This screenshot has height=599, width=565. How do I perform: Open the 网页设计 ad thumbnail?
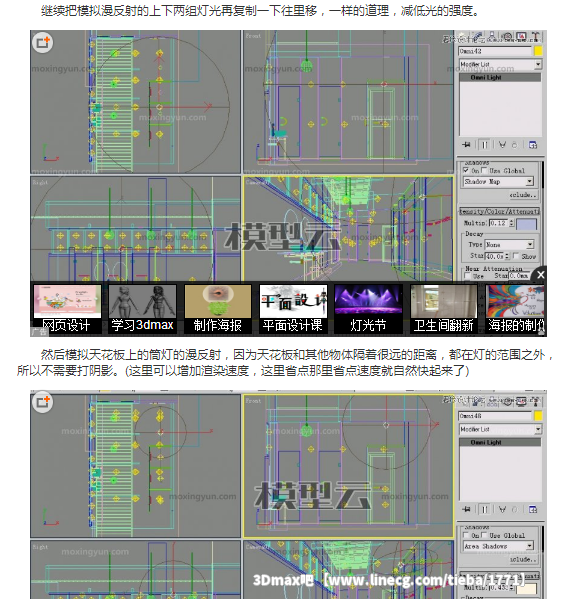(x=67, y=309)
